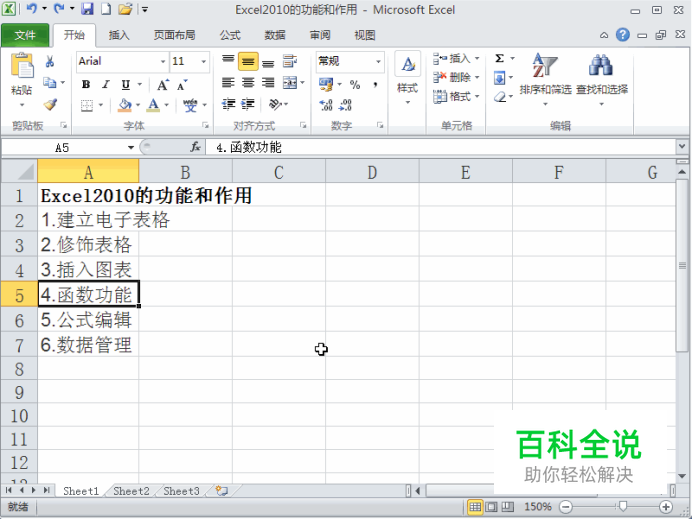This screenshot has width=692, height=519.
Task: Increase indent
Action: (248, 104)
